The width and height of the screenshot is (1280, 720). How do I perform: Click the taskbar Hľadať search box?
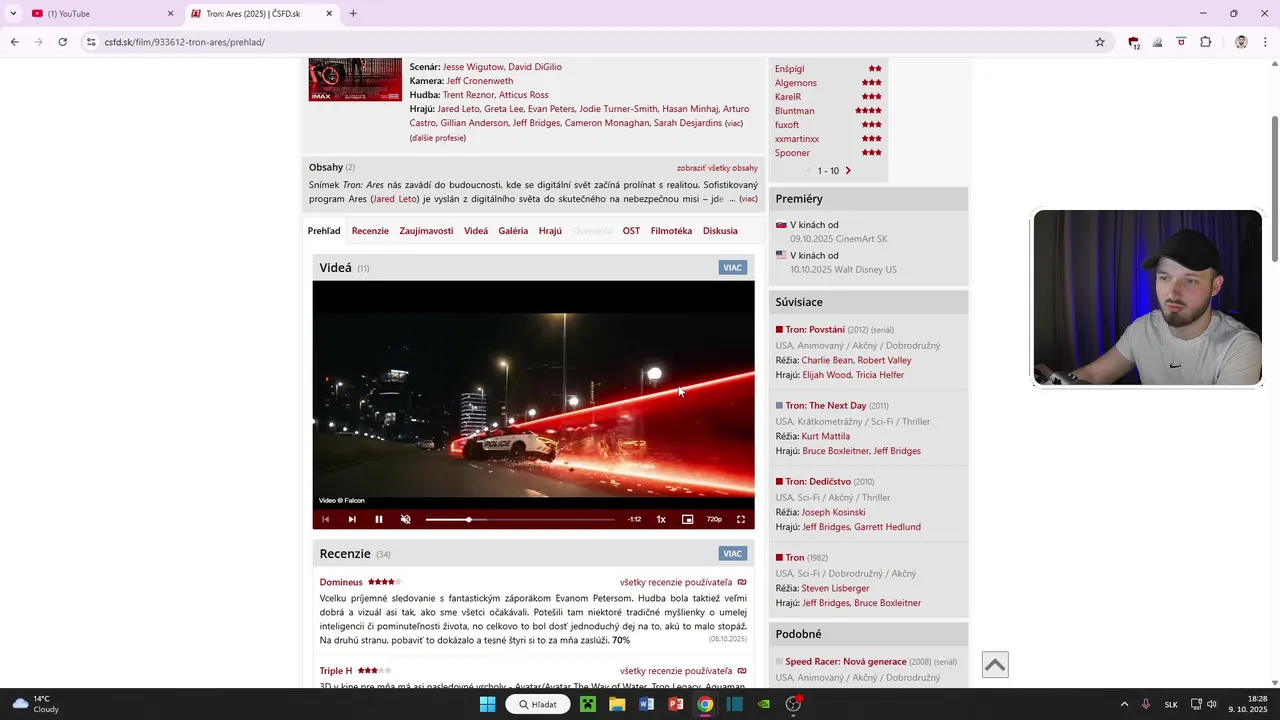(538, 704)
